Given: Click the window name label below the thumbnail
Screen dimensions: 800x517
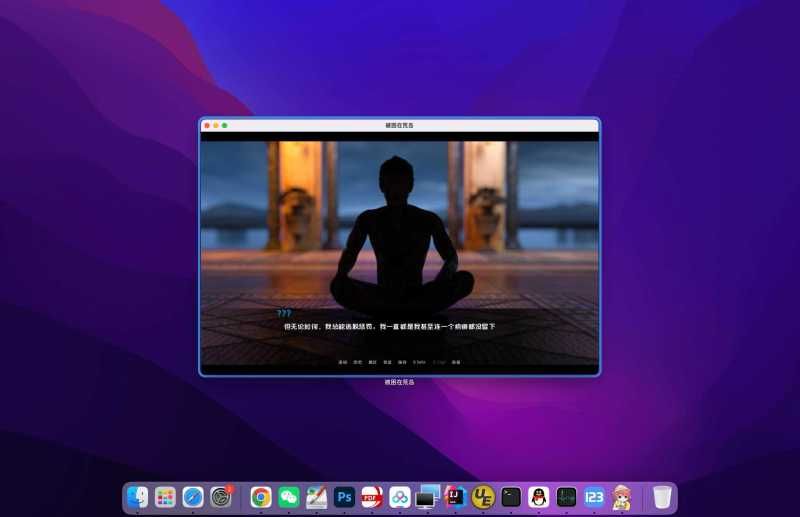Looking at the screenshot, I should [x=399, y=382].
